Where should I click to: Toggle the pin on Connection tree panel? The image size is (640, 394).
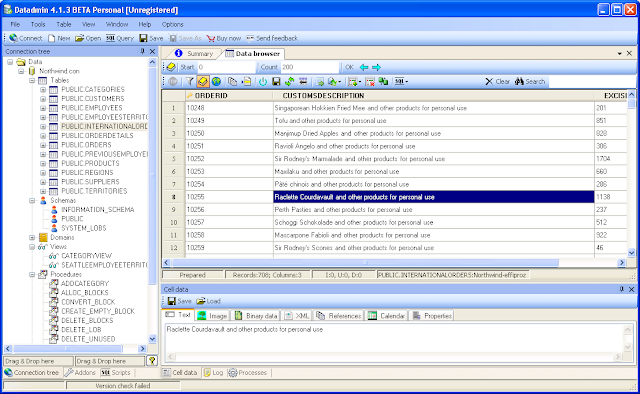tap(142, 51)
